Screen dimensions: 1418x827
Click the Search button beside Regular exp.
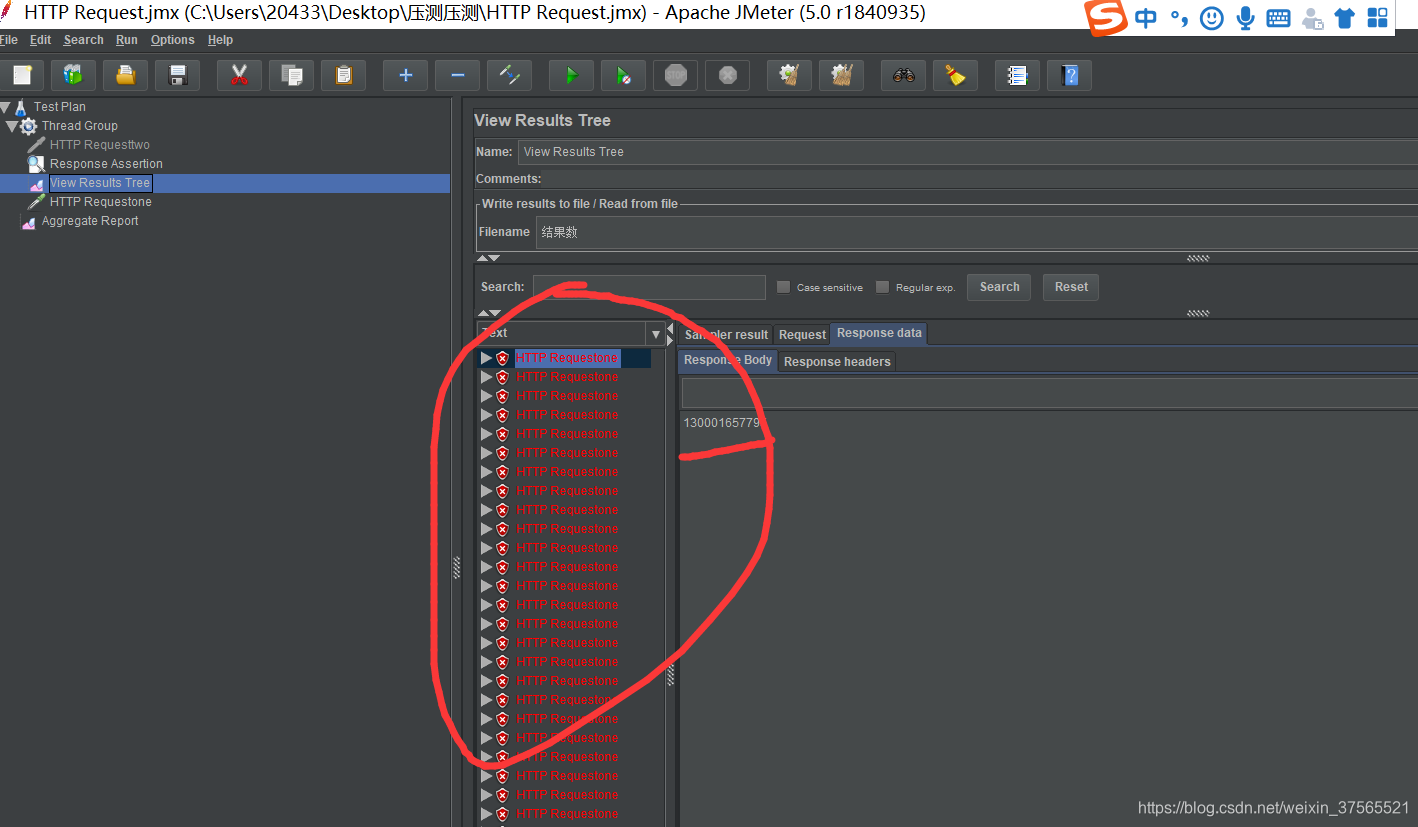[x=999, y=287]
